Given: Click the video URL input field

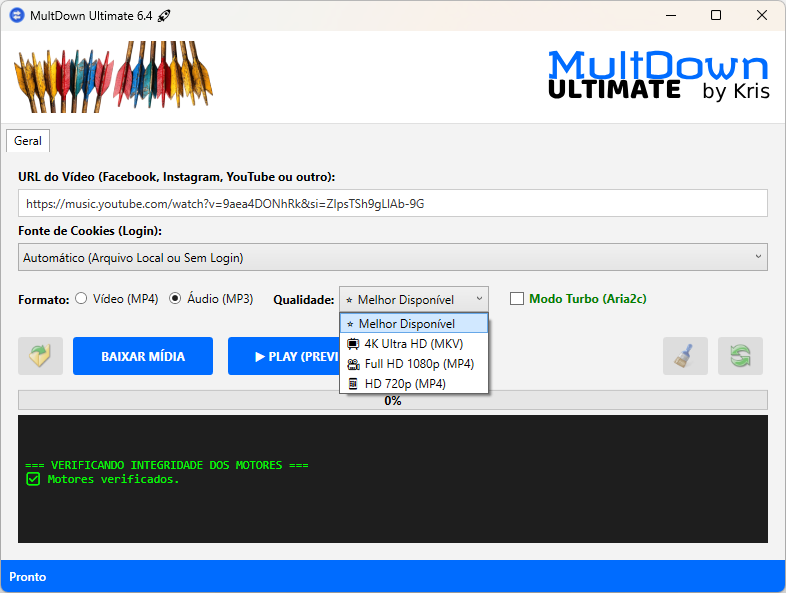Looking at the screenshot, I should pyautogui.click(x=392, y=203).
